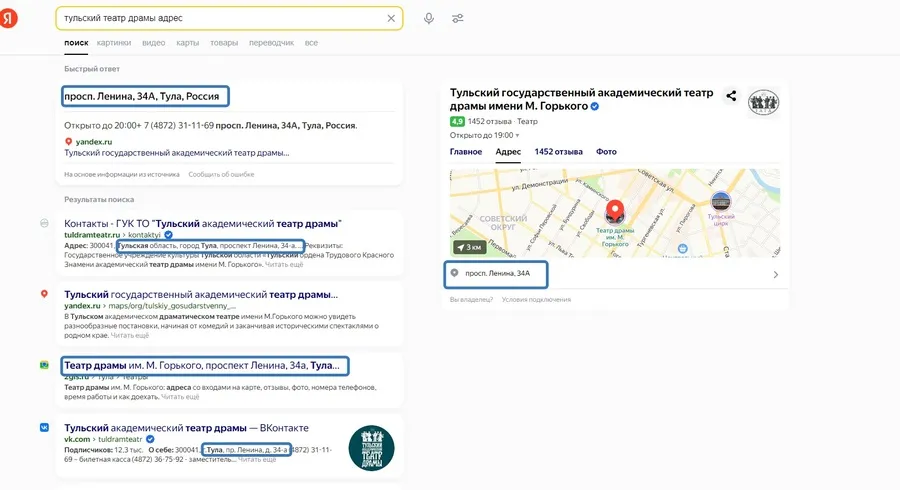Open tuldramteatr.ru kontaktyi breadcrumb link
The height and width of the screenshot is (490, 900).
(112, 235)
